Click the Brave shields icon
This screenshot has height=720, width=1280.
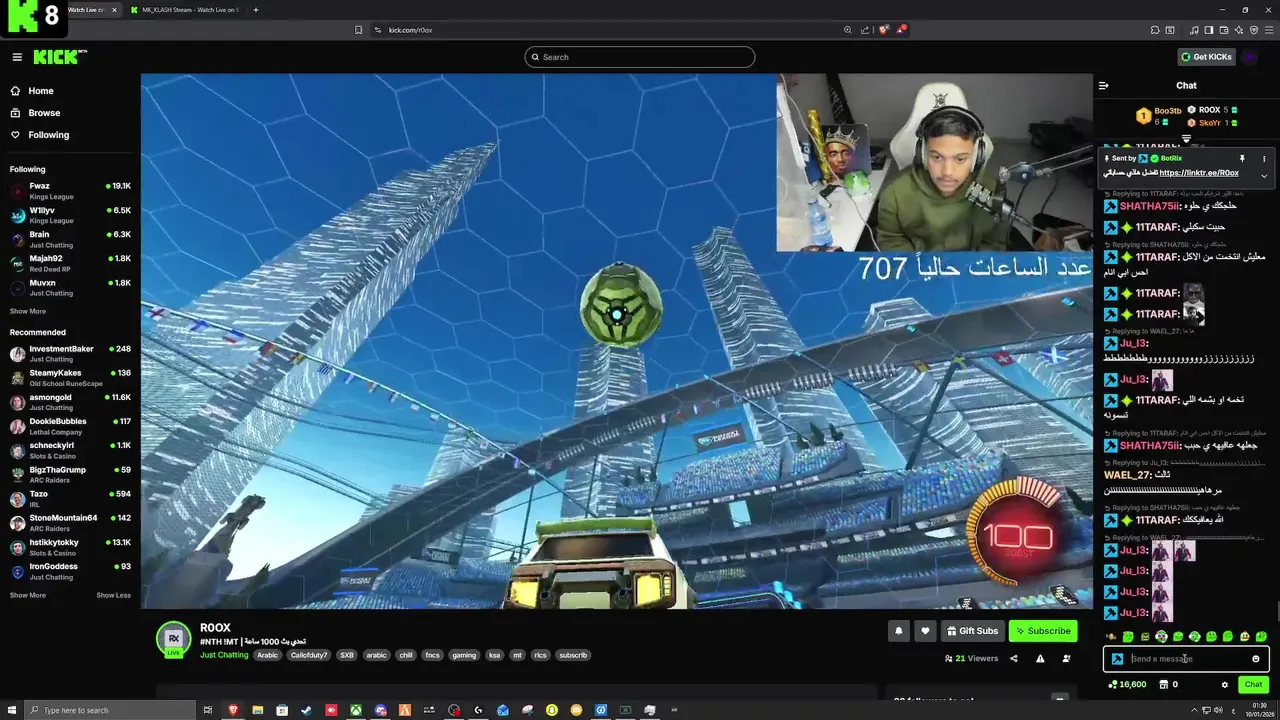pos(883,30)
